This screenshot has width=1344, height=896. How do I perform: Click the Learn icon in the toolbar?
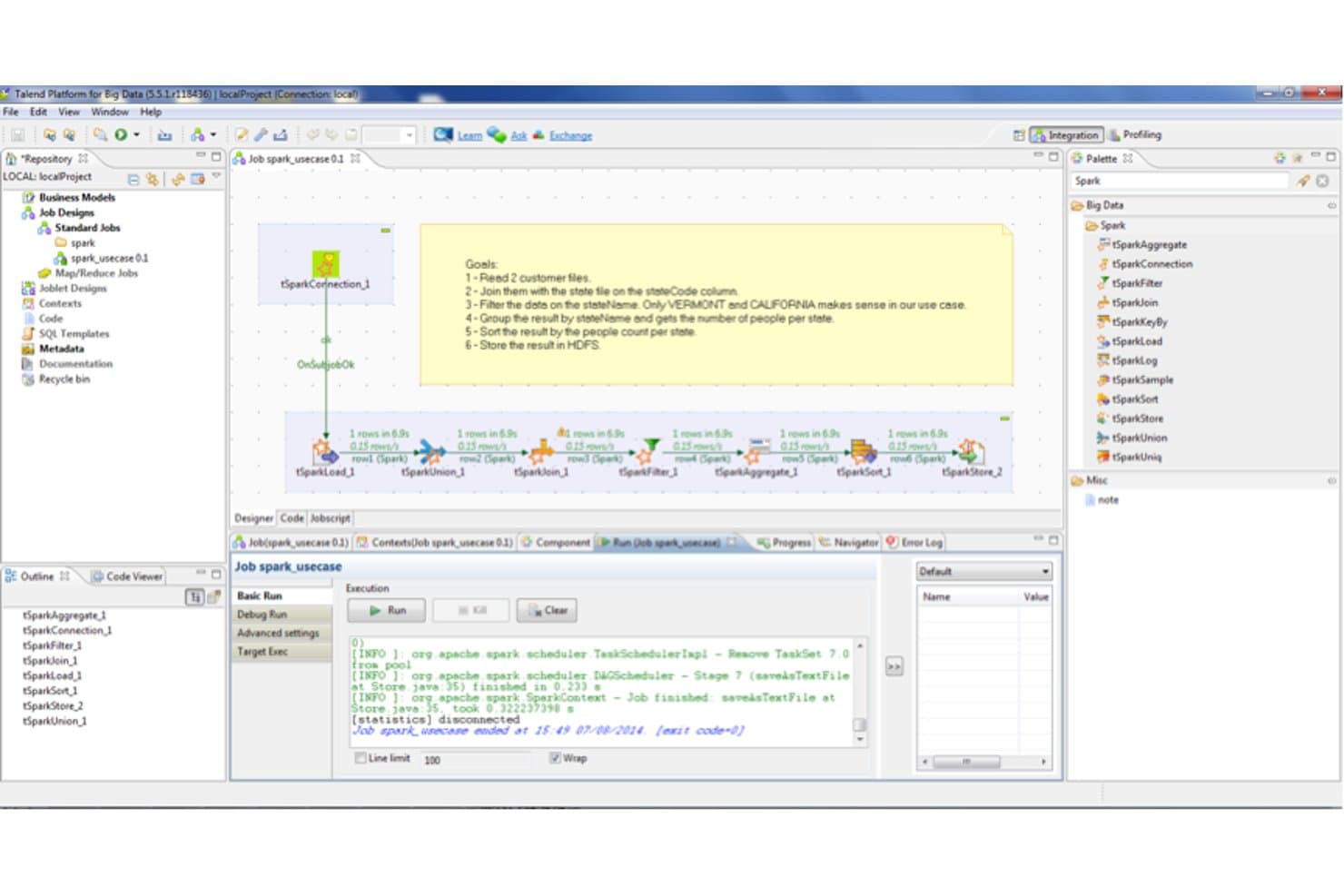click(443, 134)
